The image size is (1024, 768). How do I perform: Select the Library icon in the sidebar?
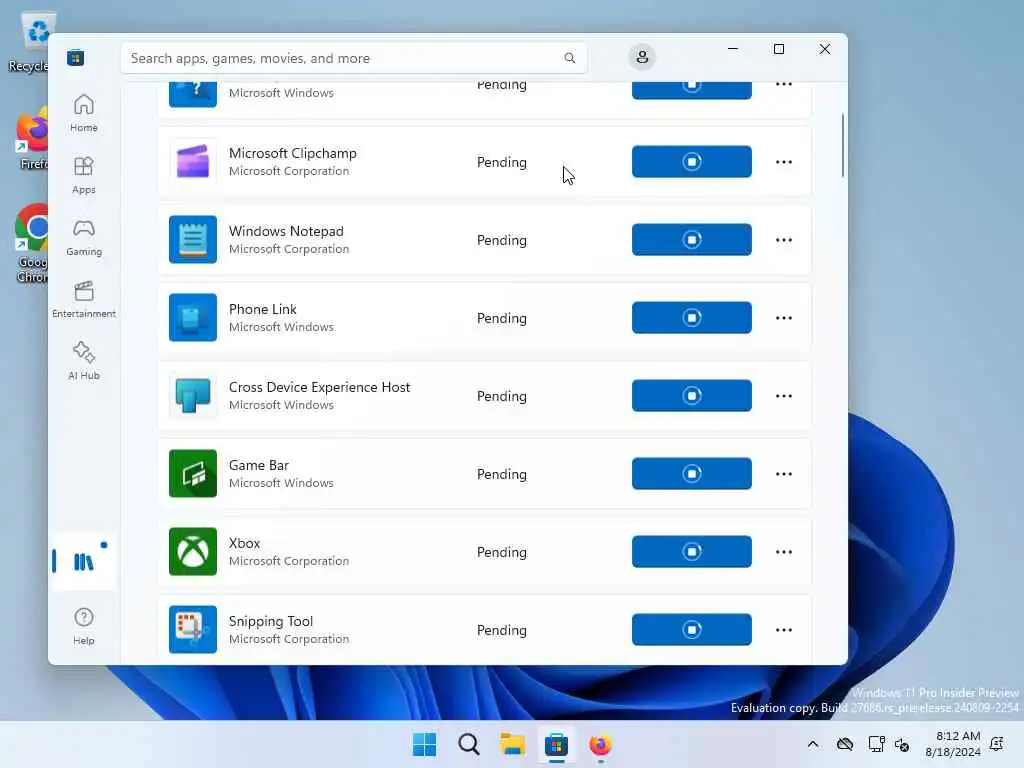[84, 561]
